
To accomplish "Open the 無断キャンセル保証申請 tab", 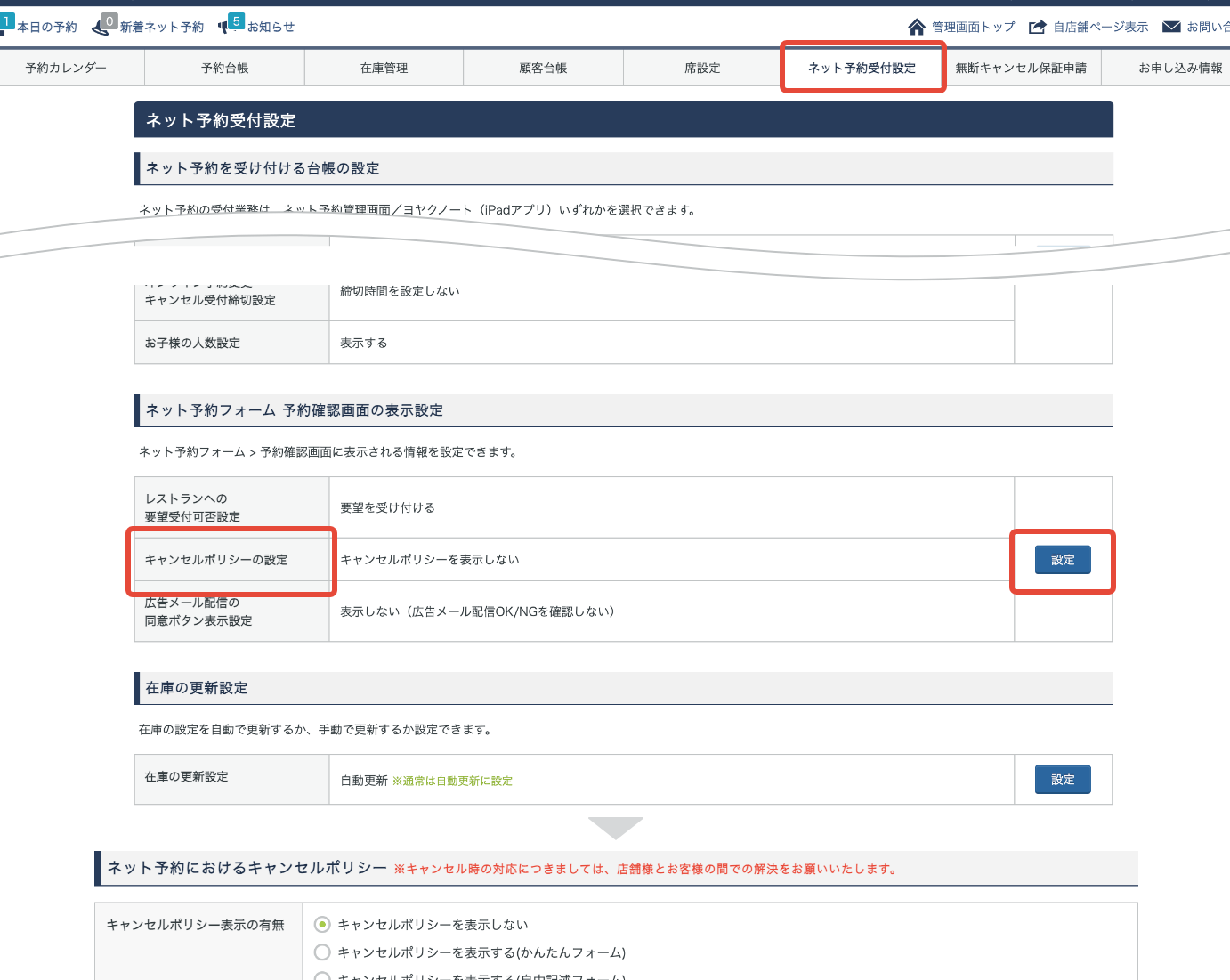I will (x=1021, y=68).
